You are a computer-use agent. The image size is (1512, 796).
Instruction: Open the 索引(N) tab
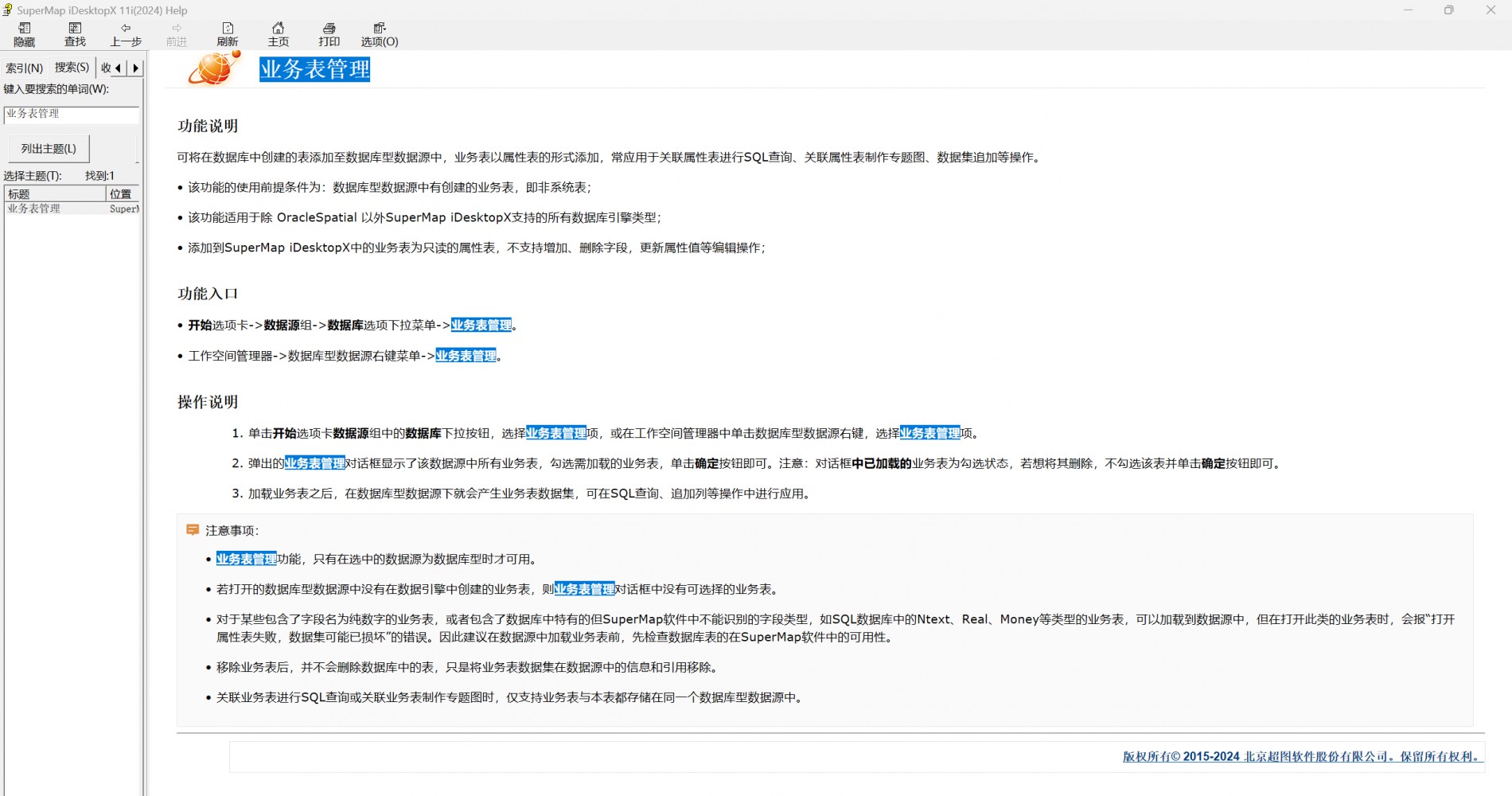tap(25, 68)
